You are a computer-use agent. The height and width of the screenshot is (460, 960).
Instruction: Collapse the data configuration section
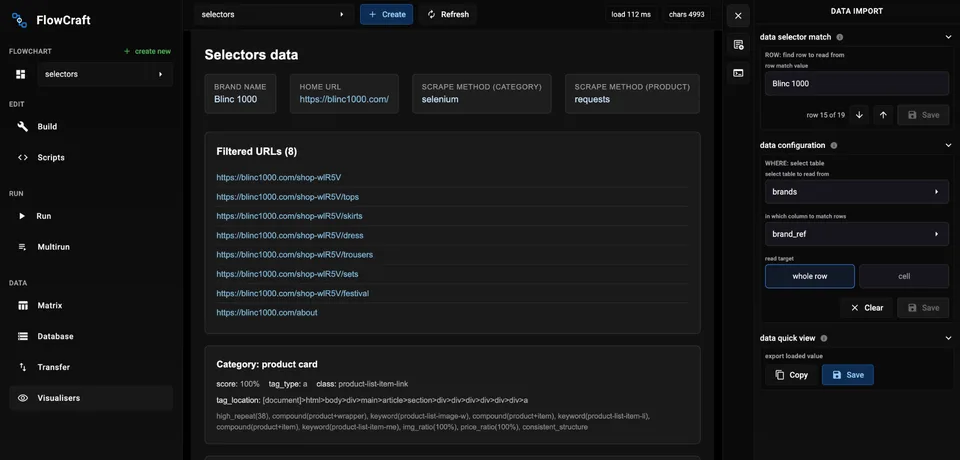948,146
